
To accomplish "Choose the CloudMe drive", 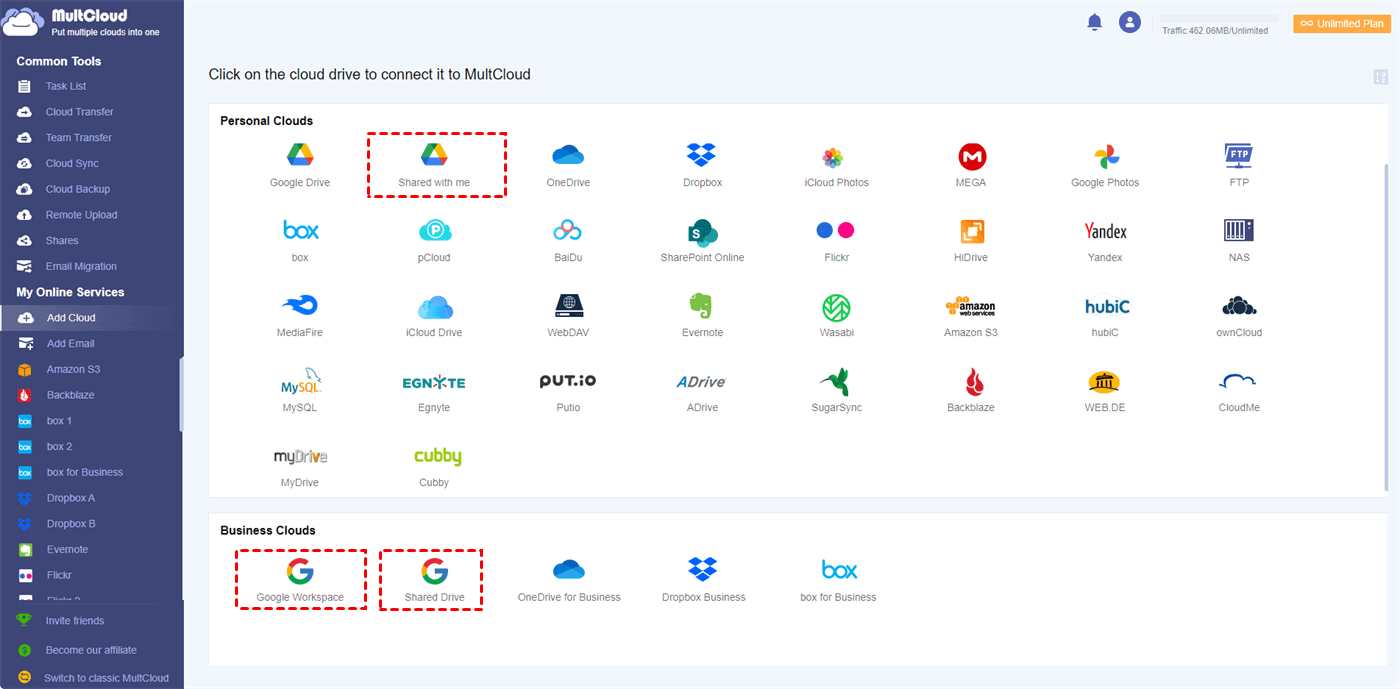I will coord(1239,390).
